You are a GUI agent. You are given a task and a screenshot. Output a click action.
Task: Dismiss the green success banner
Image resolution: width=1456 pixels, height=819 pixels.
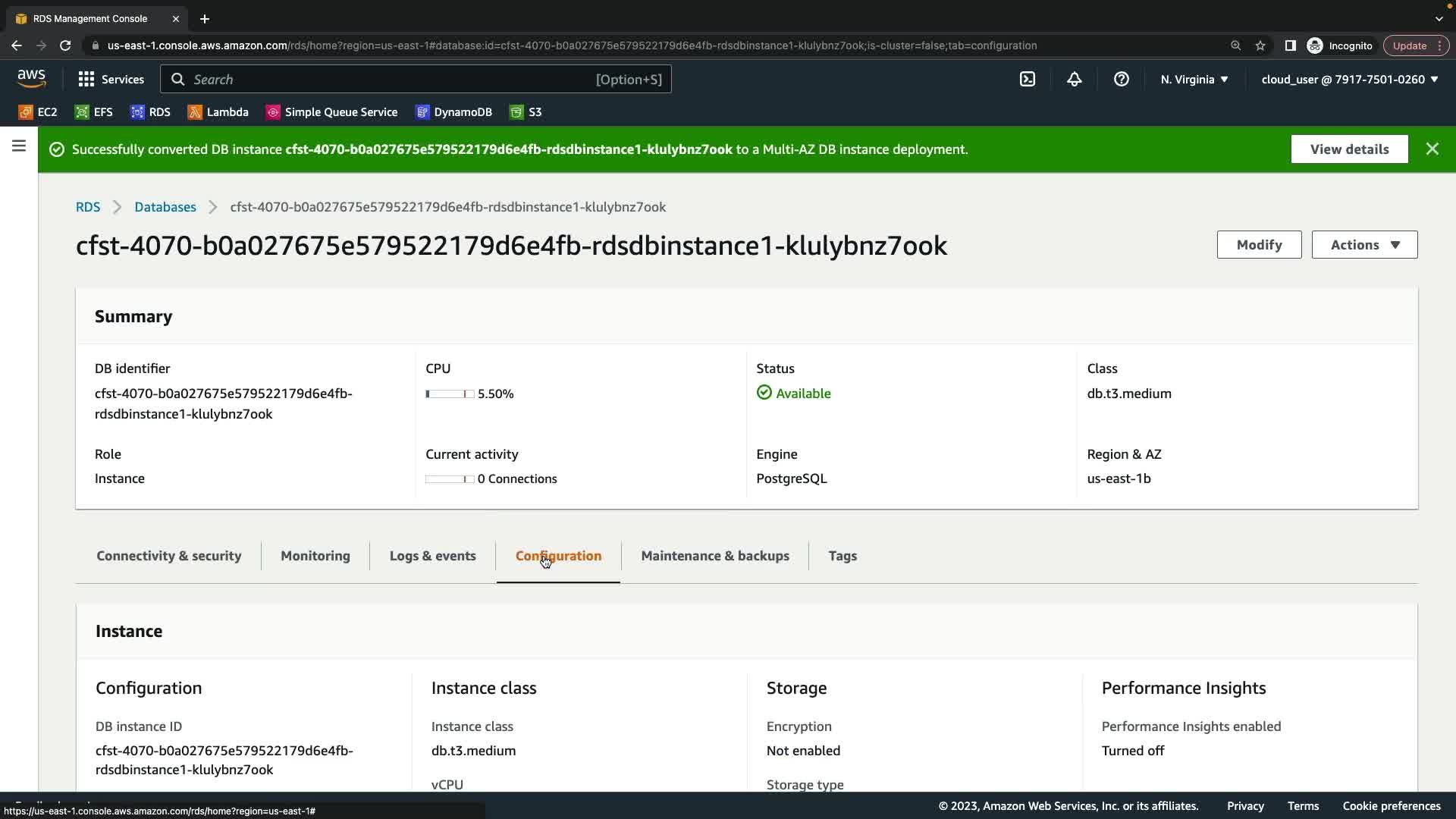[1432, 149]
